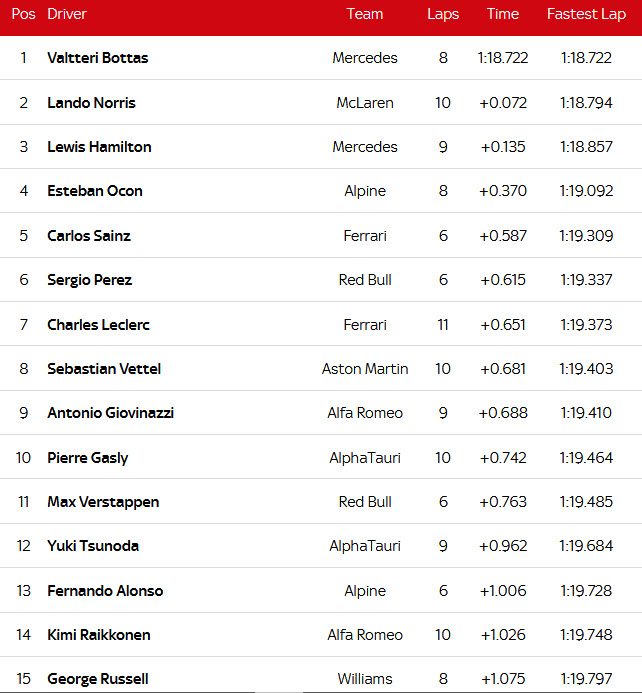The image size is (642, 693).
Task: Click Lewis Hamilton's name
Action: (99, 147)
